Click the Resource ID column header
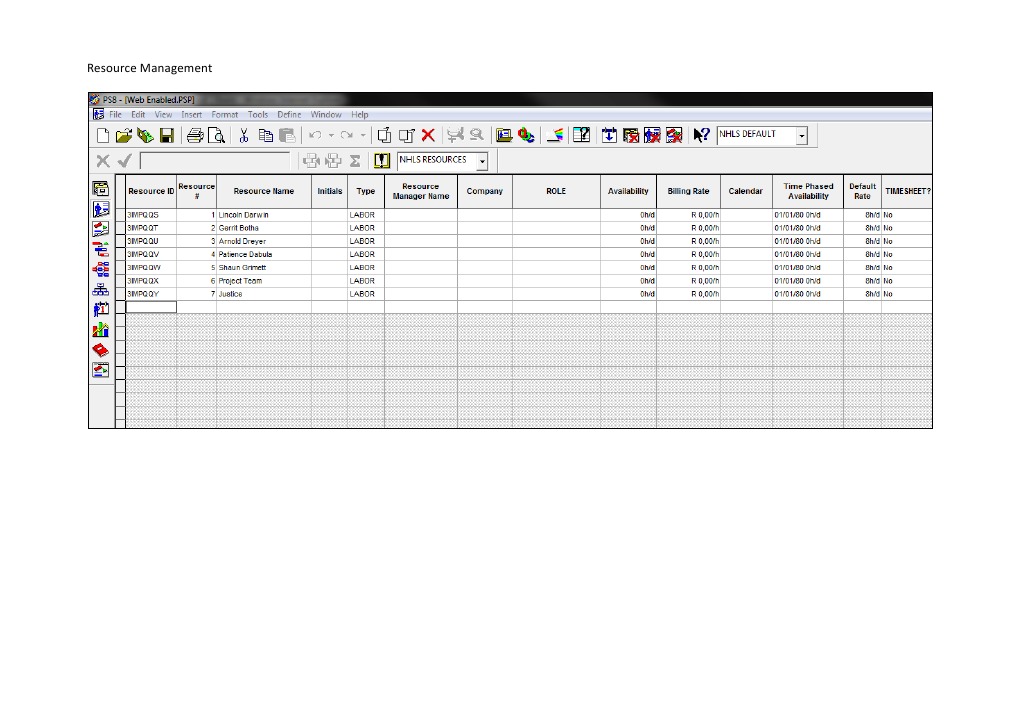This screenshot has width=1017, height=719. click(151, 191)
